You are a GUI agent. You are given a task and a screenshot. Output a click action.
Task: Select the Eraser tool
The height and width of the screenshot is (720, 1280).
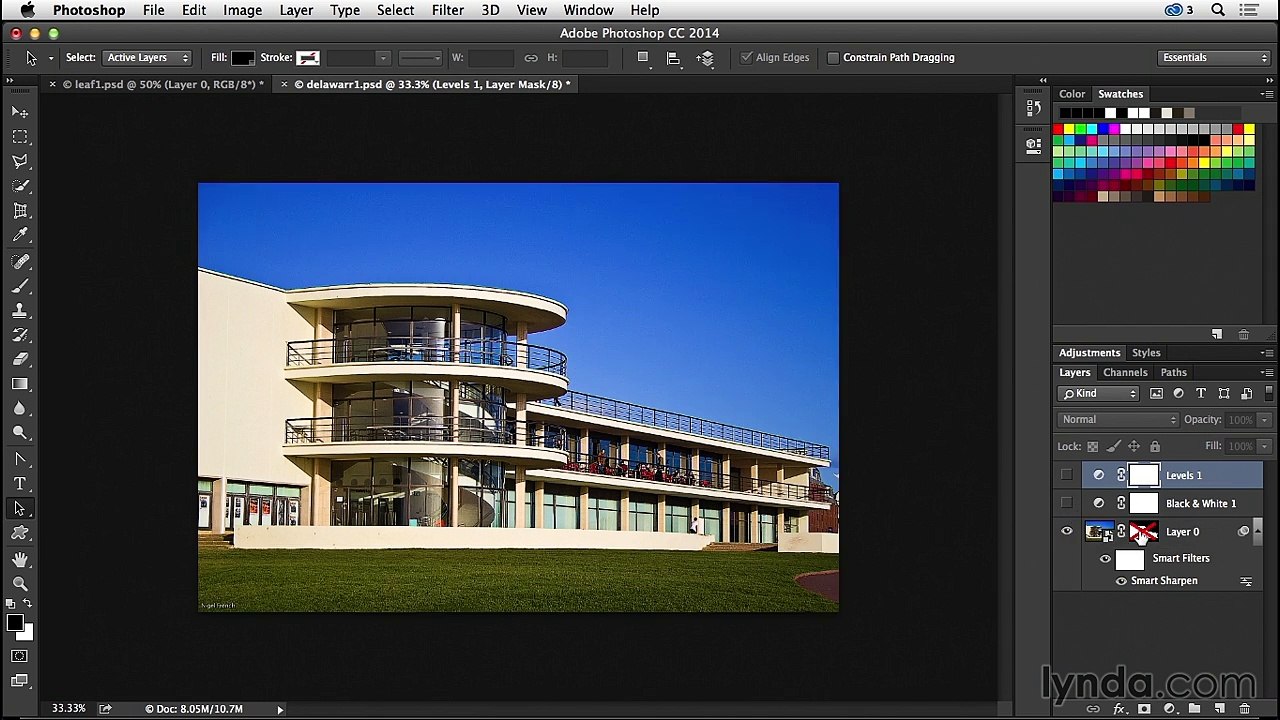(x=20, y=359)
